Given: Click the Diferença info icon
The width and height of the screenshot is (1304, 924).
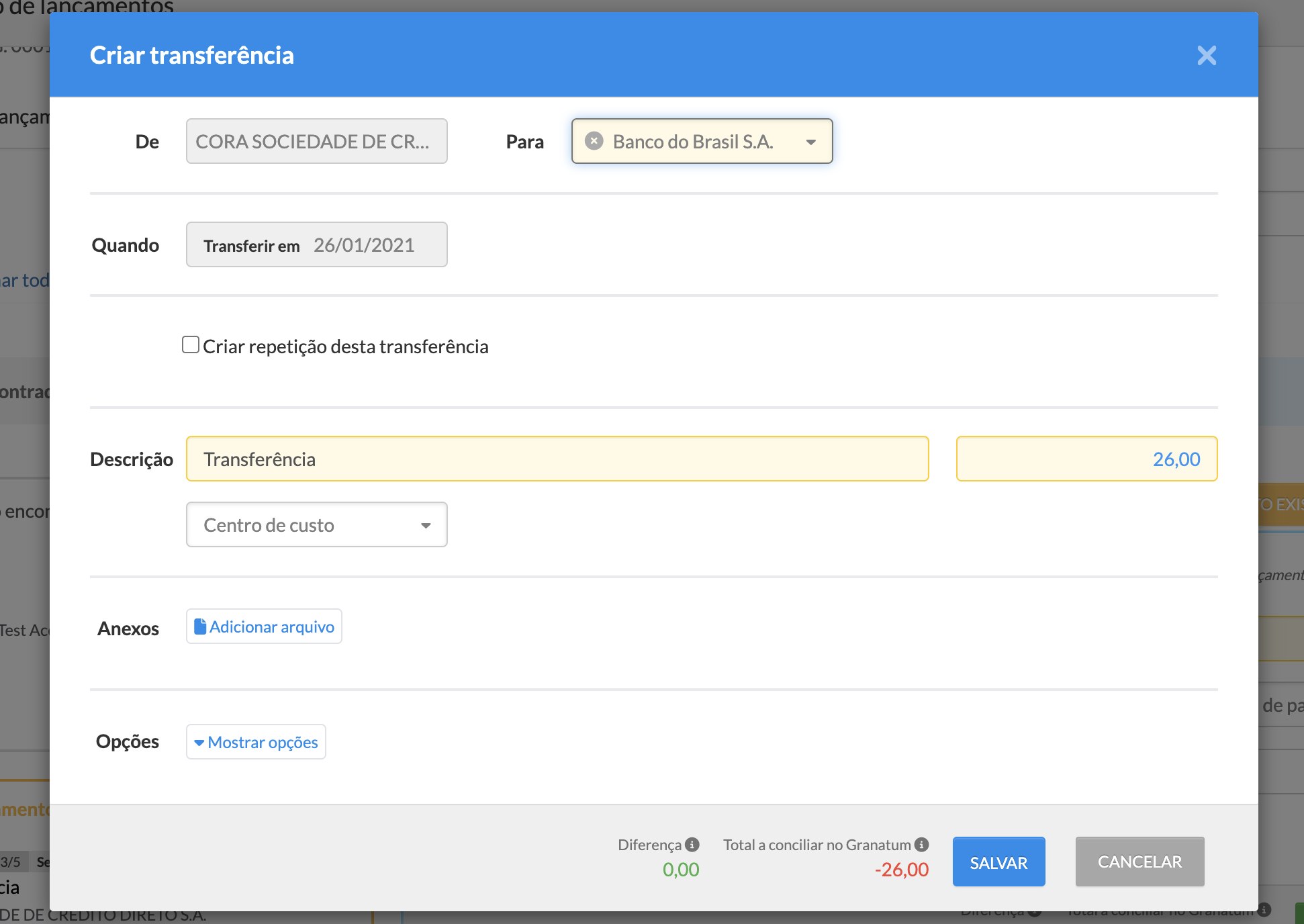Looking at the screenshot, I should tap(692, 845).
